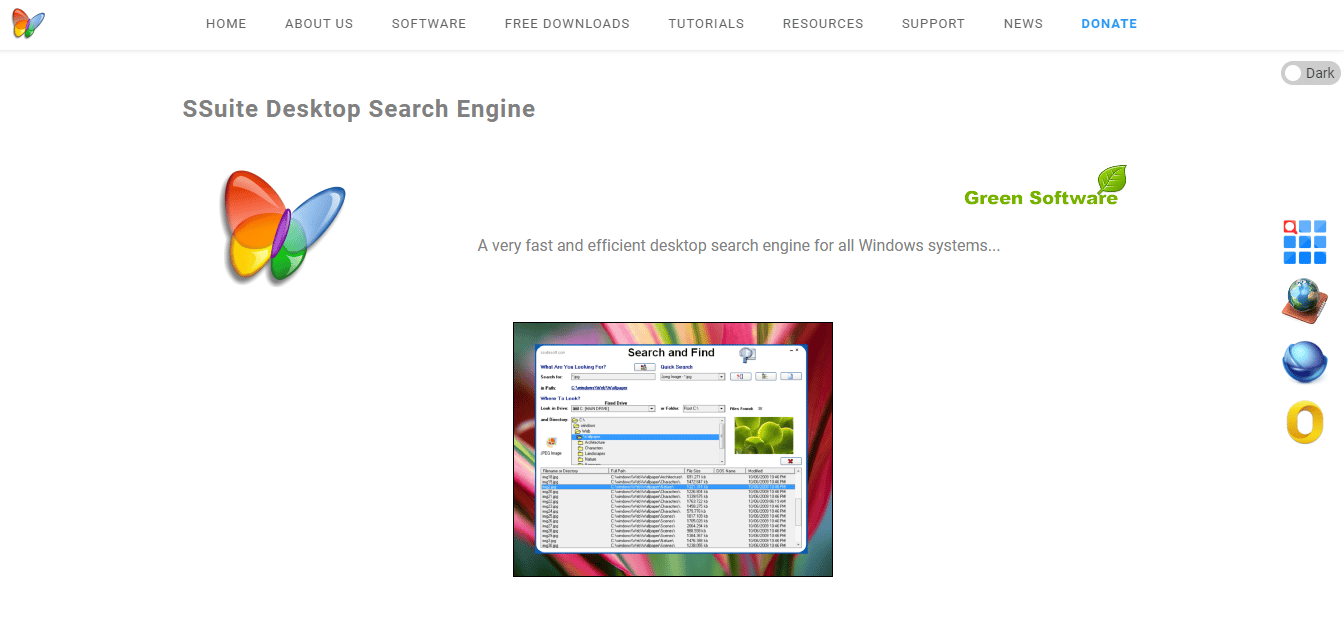Click the orange O icon in the right sidebar
Viewport: 1344px width, 620px height.
tap(1303, 423)
